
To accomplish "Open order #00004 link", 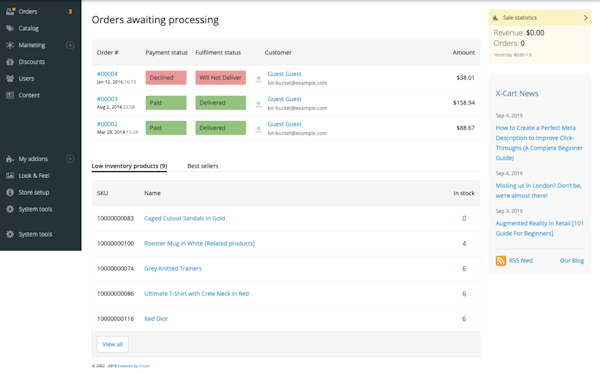I will 107,74.
